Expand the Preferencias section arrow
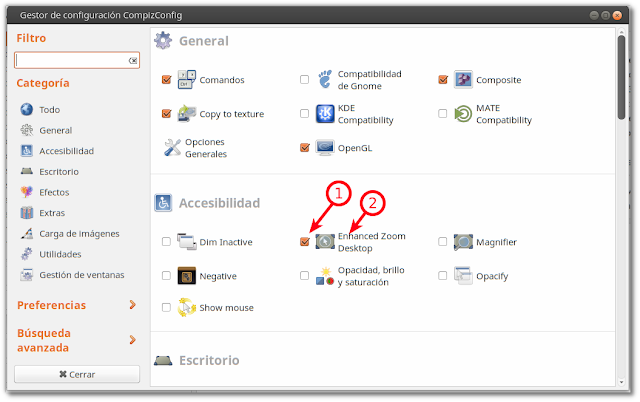 coord(132,304)
